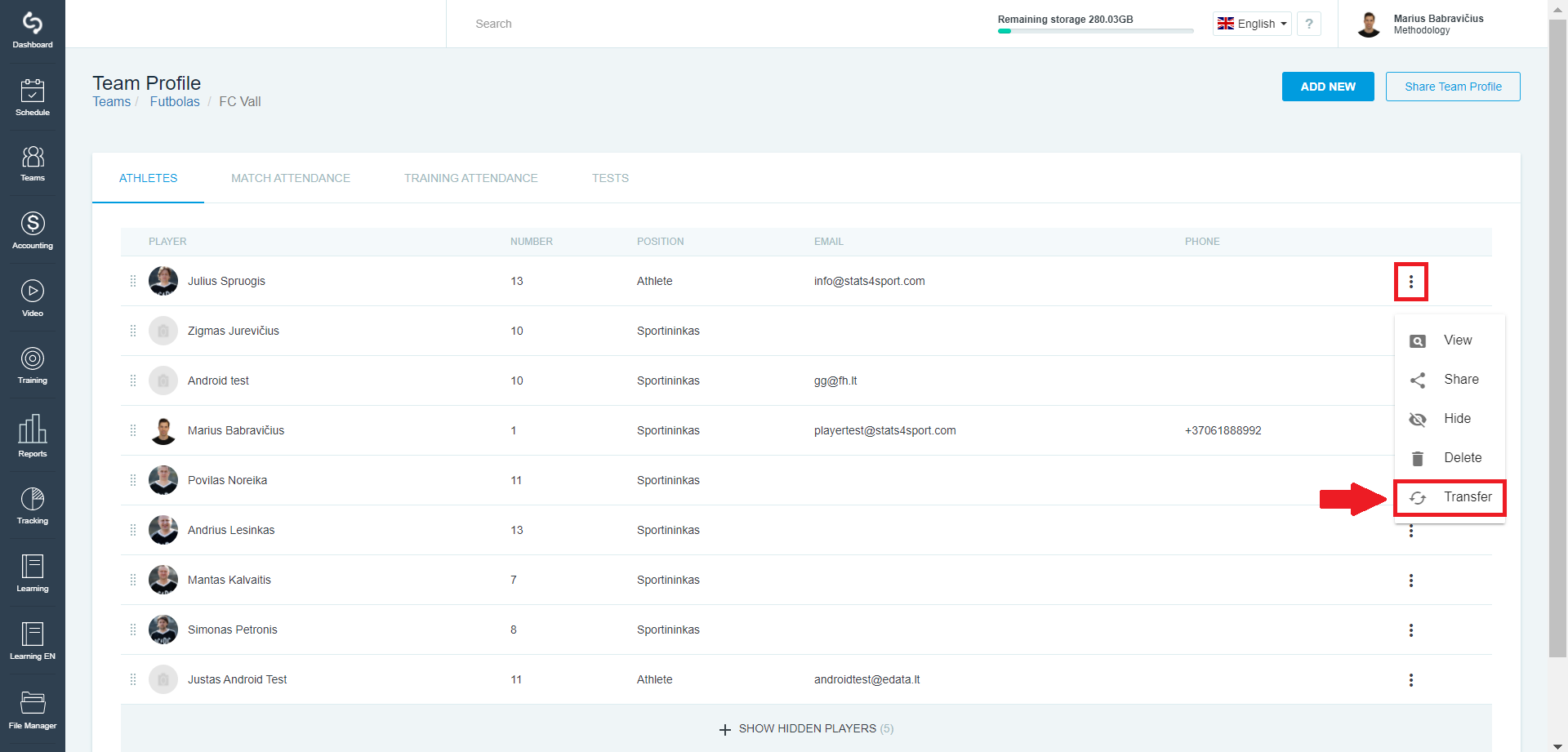Choose Share from the context menu
The width and height of the screenshot is (1568, 752).
point(1450,380)
